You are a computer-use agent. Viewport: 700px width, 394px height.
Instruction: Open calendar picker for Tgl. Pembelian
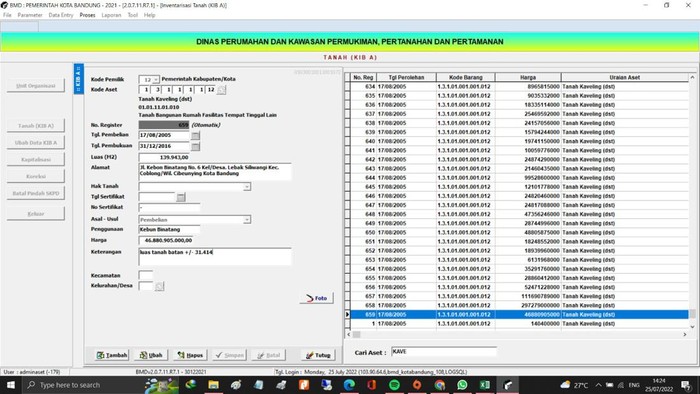196,135
